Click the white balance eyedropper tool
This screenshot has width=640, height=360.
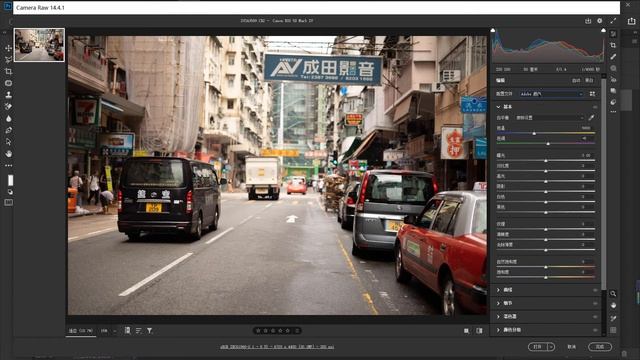(x=591, y=118)
